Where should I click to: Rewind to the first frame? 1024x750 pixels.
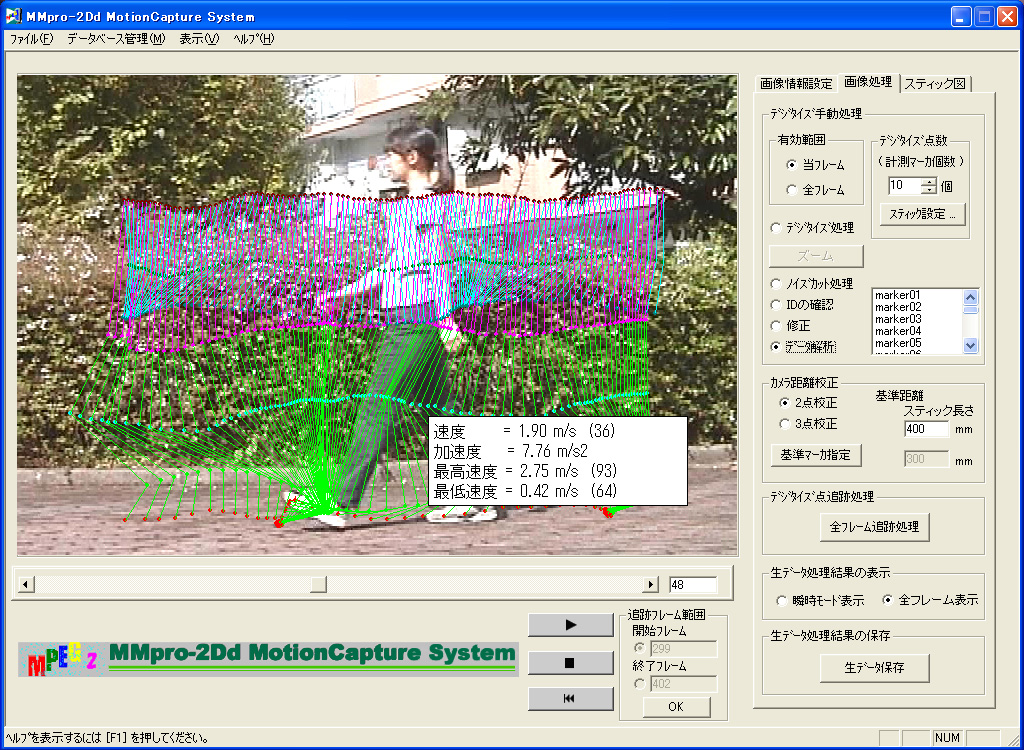(571, 698)
